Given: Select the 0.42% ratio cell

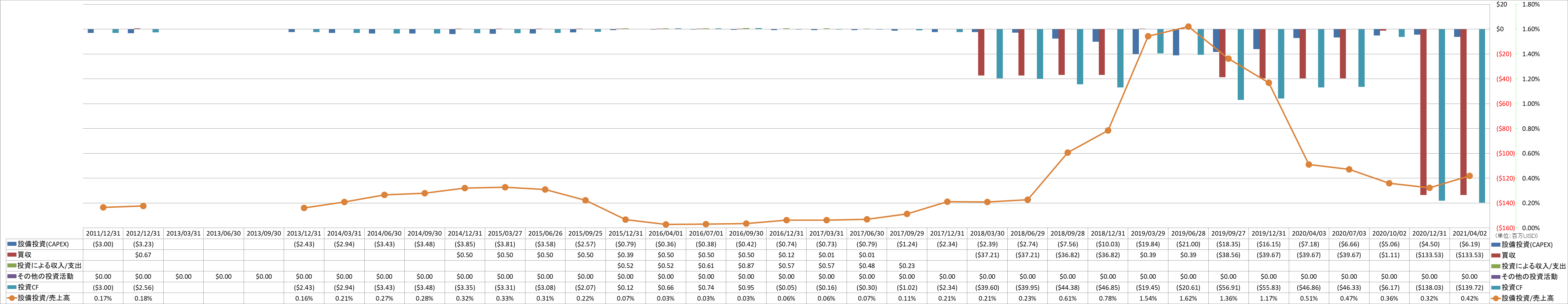Looking at the screenshot, I should [1469, 299].
